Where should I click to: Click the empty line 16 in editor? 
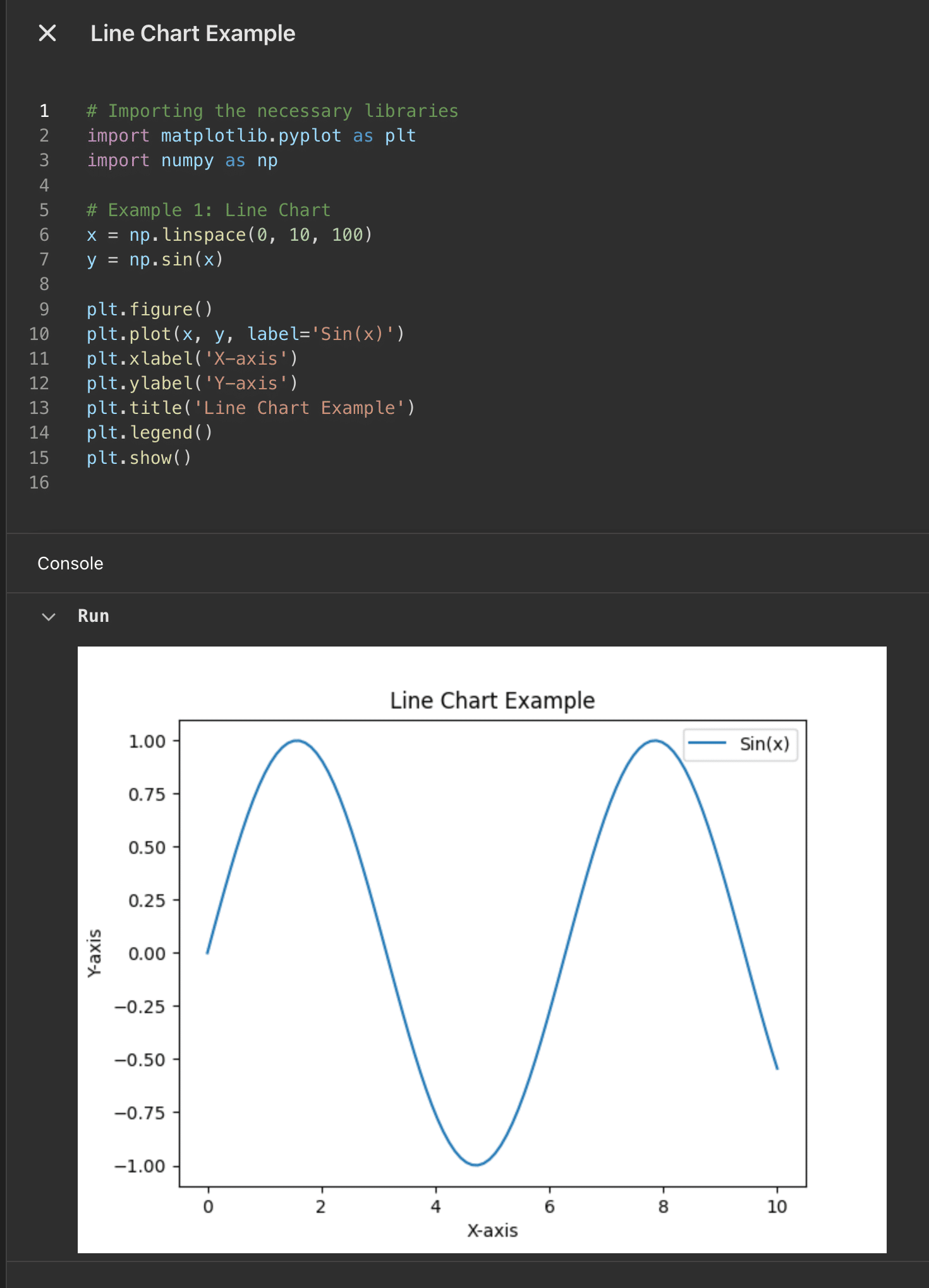[x=253, y=483]
